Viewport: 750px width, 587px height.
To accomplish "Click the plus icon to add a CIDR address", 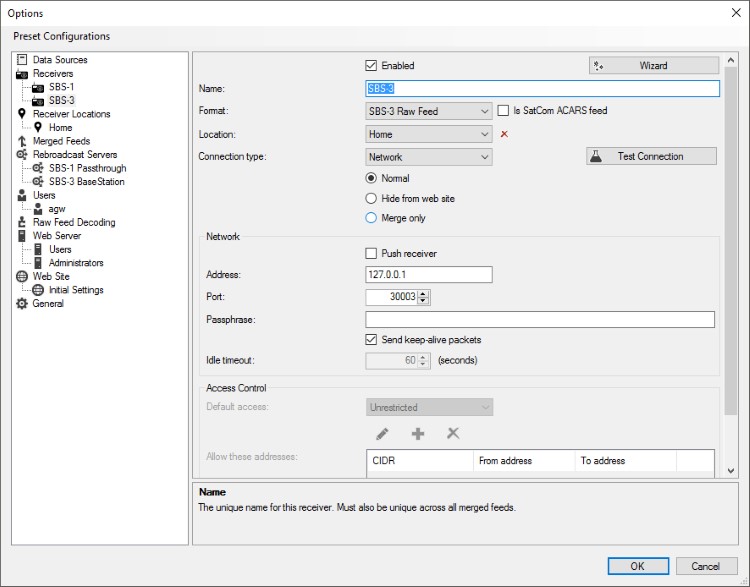I will (x=418, y=434).
